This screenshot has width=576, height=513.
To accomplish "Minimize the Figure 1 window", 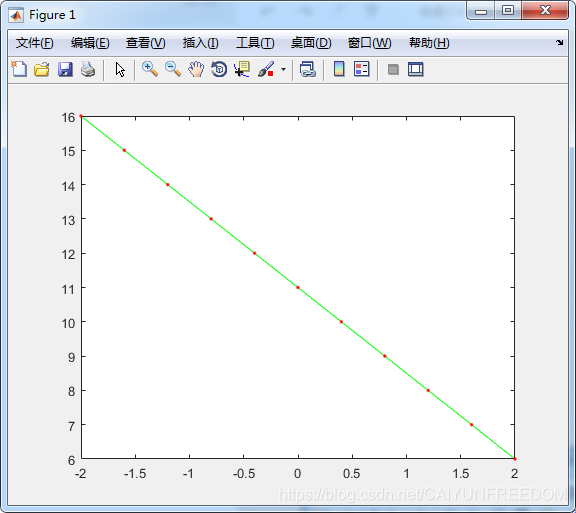I will tap(480, 11).
